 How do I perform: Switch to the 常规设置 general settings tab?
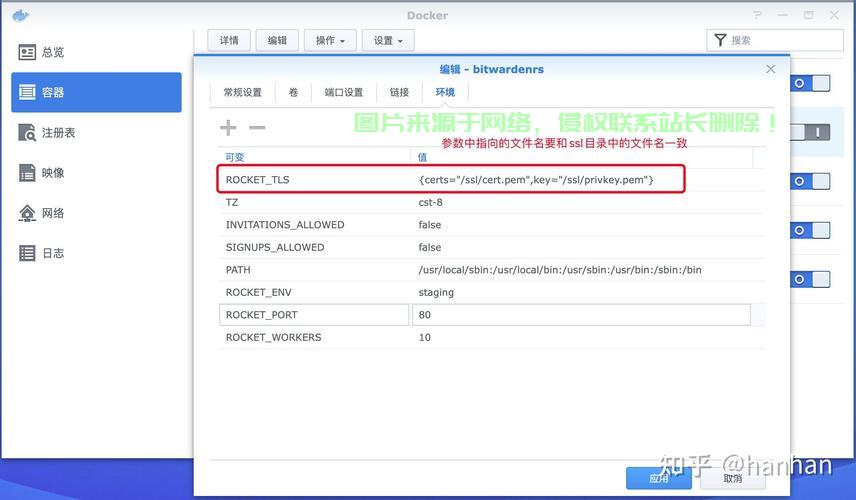242,92
